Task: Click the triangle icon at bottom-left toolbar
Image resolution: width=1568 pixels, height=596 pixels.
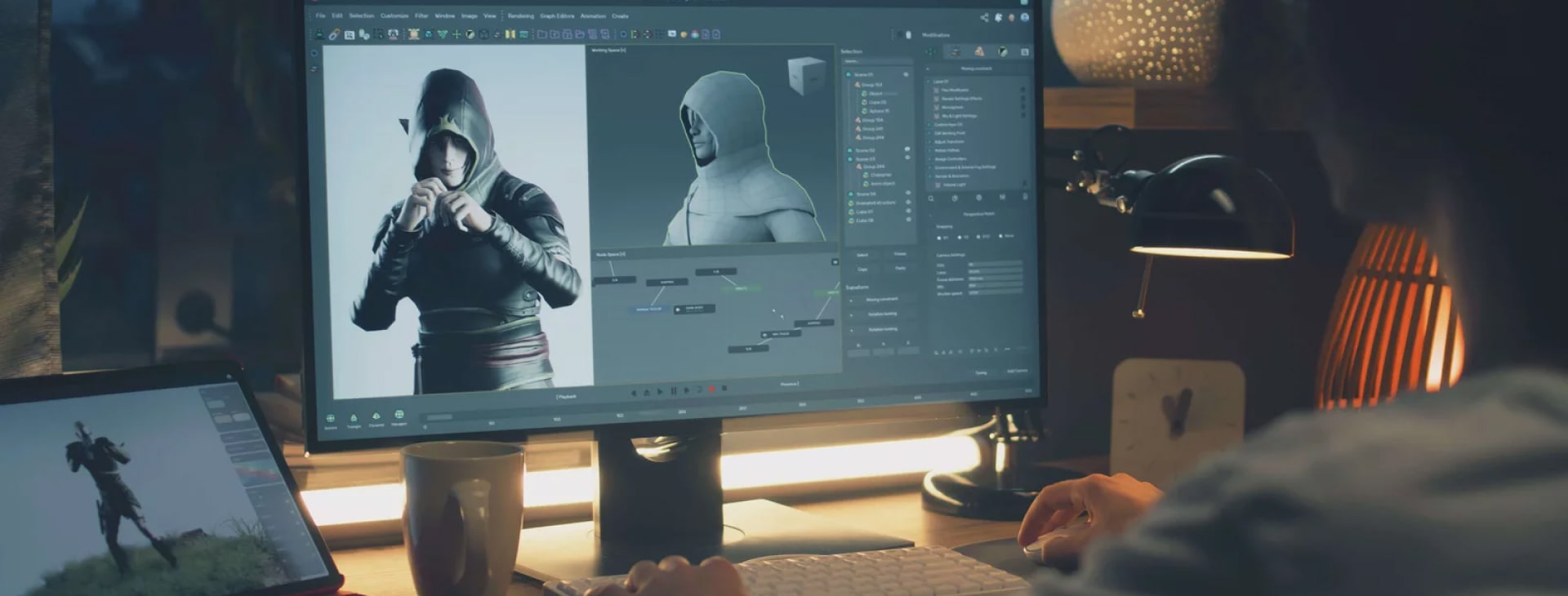Action: [x=354, y=417]
